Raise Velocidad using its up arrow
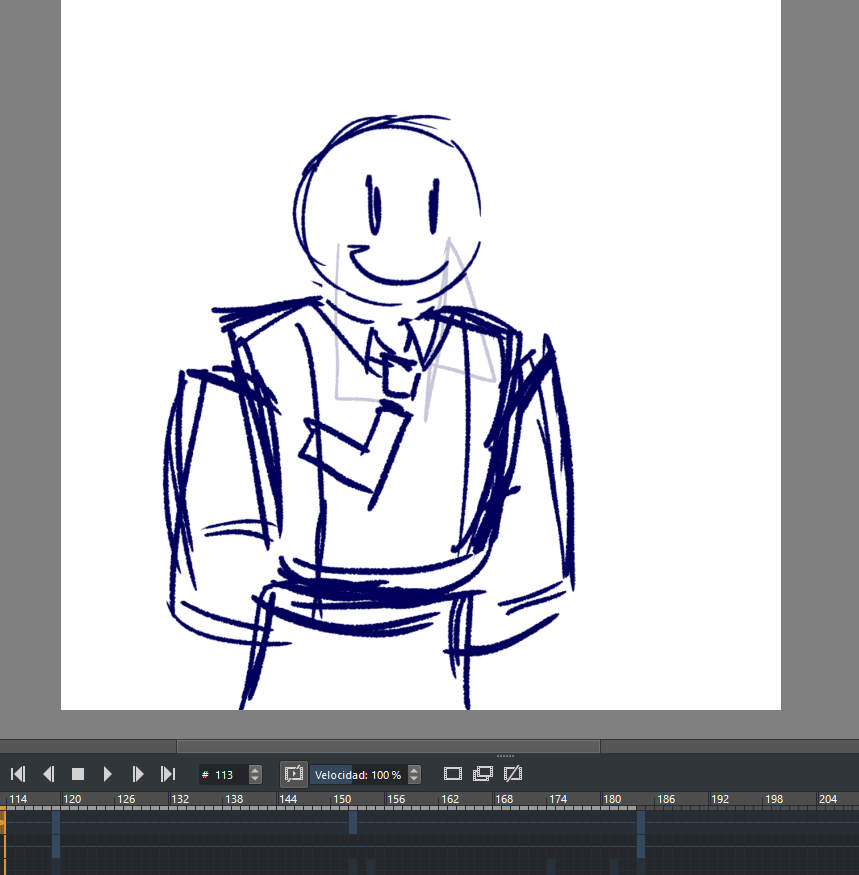The height and width of the screenshot is (875, 859). 414,770
